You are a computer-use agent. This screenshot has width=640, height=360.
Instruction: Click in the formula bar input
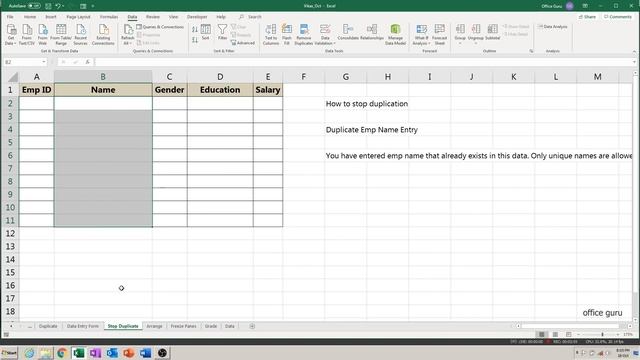[363, 62]
